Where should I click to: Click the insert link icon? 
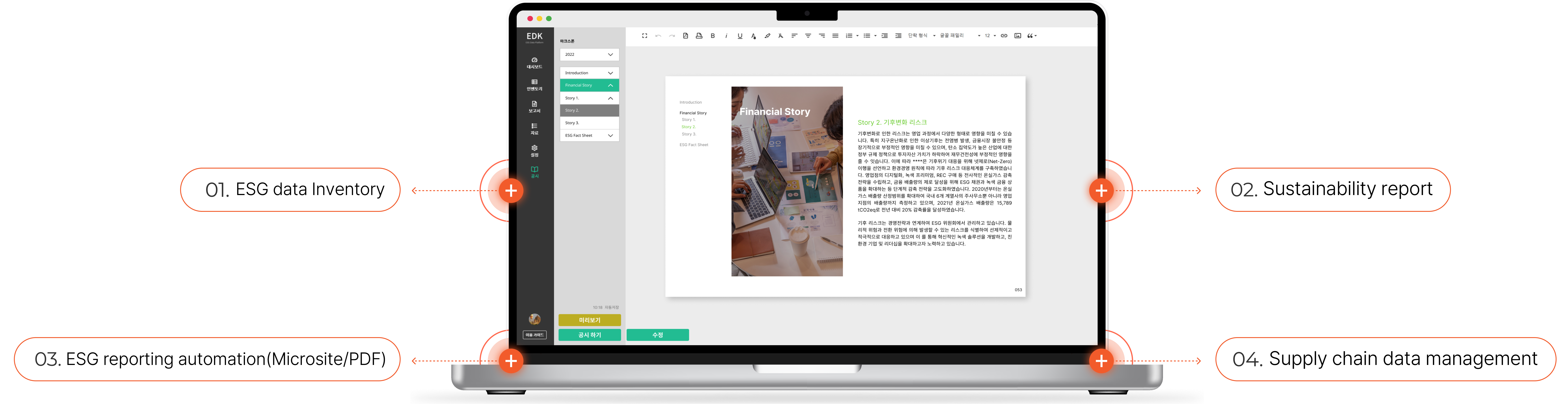coord(1004,36)
